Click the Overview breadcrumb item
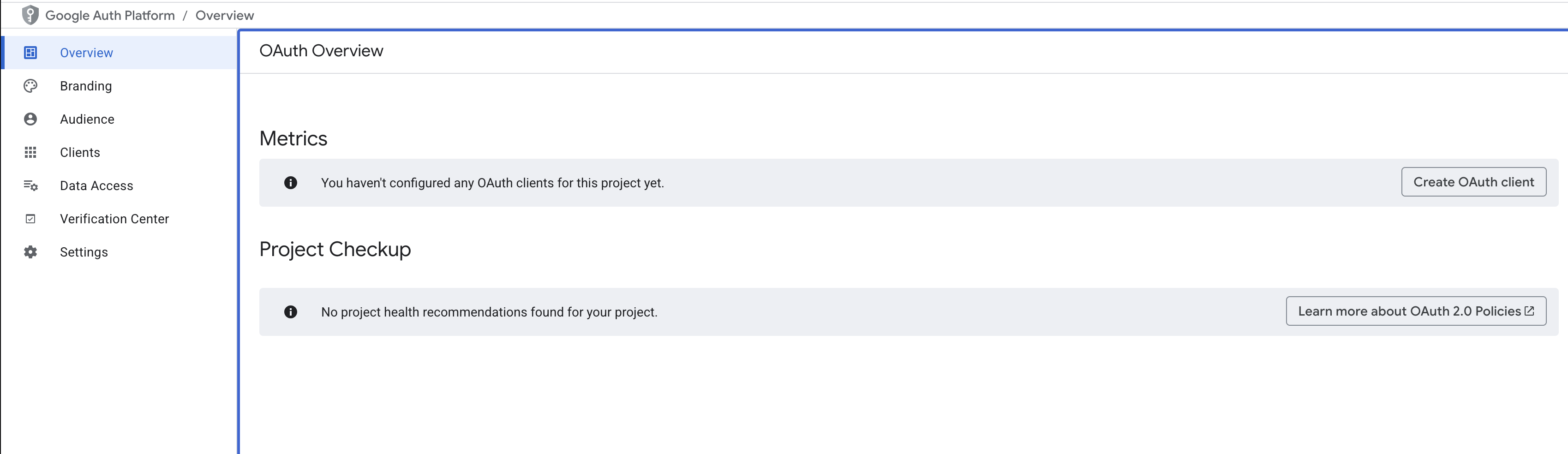Viewport: 1568px width, 454px height. point(225,15)
